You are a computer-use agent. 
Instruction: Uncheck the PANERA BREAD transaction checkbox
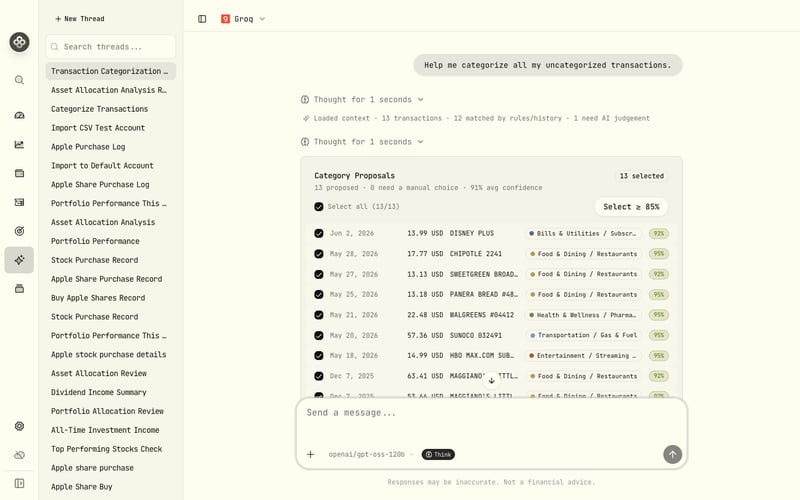click(319, 294)
